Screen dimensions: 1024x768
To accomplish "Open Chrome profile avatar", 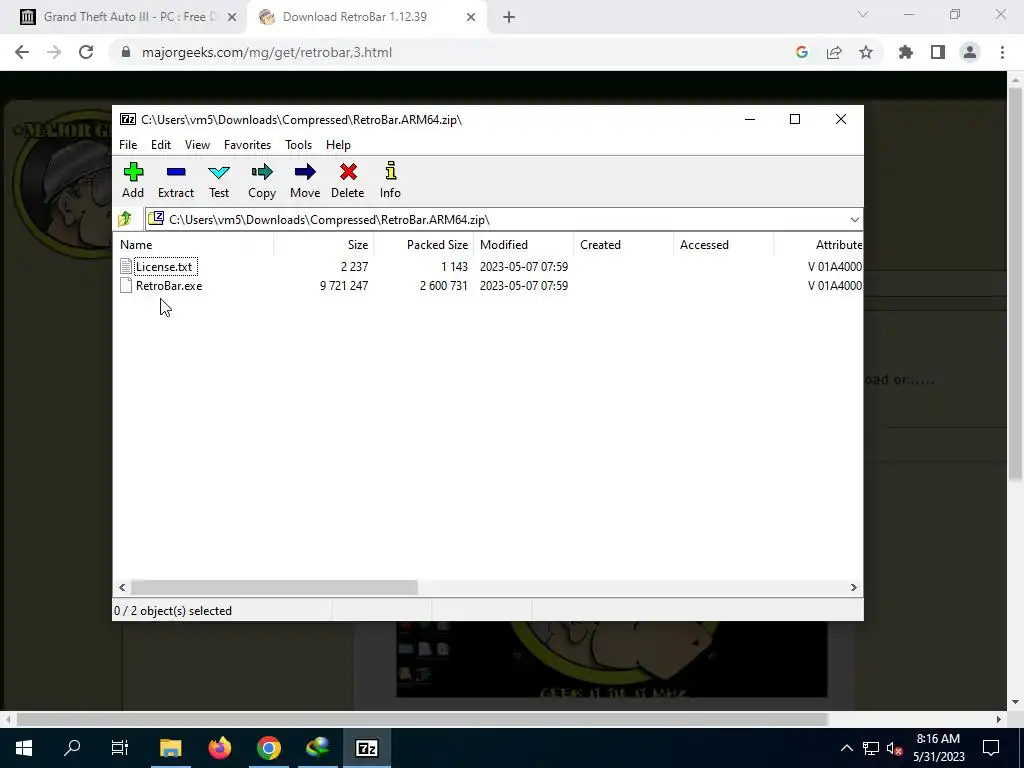I will pyautogui.click(x=970, y=52).
